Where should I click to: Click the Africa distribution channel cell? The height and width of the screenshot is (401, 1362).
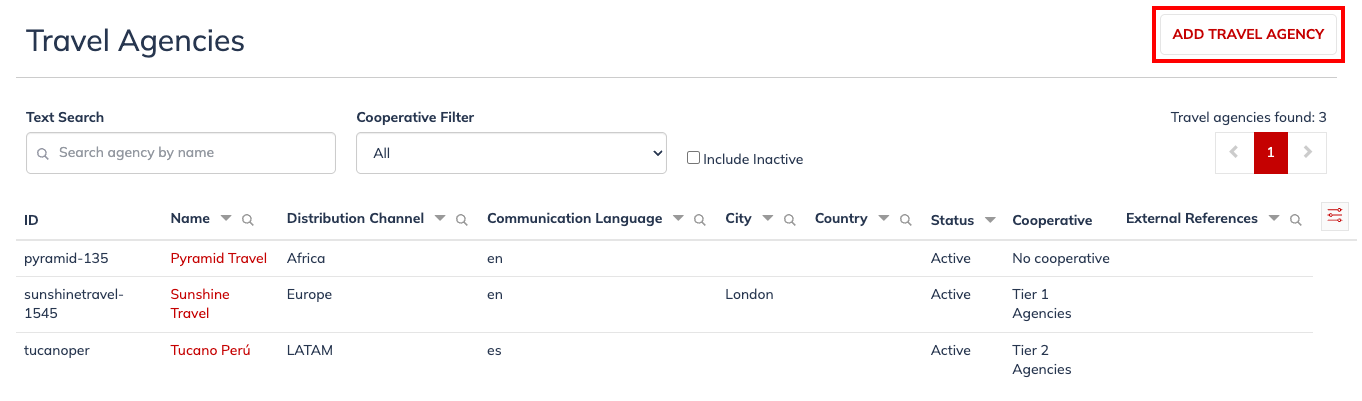coord(306,258)
